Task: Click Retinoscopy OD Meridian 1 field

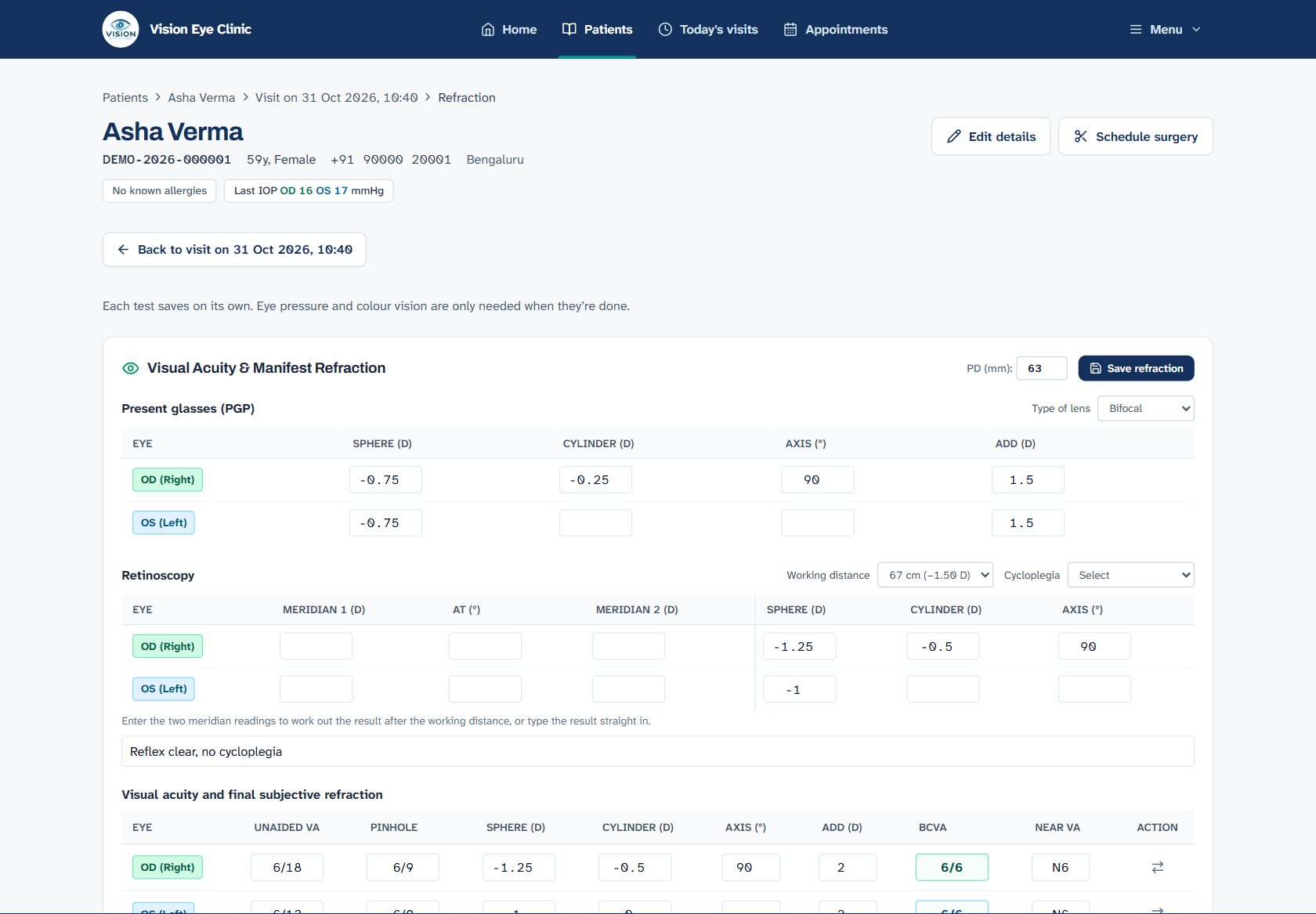Action: point(316,646)
